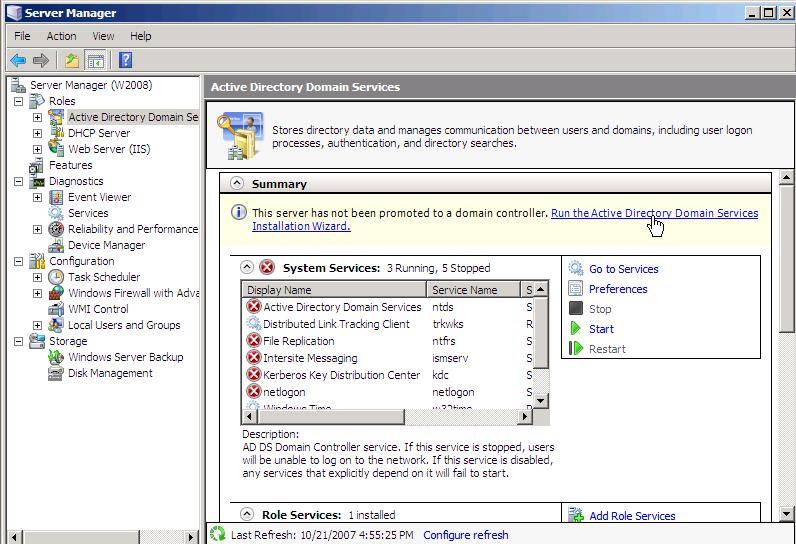Sort by Display Name column header

pos(334,290)
